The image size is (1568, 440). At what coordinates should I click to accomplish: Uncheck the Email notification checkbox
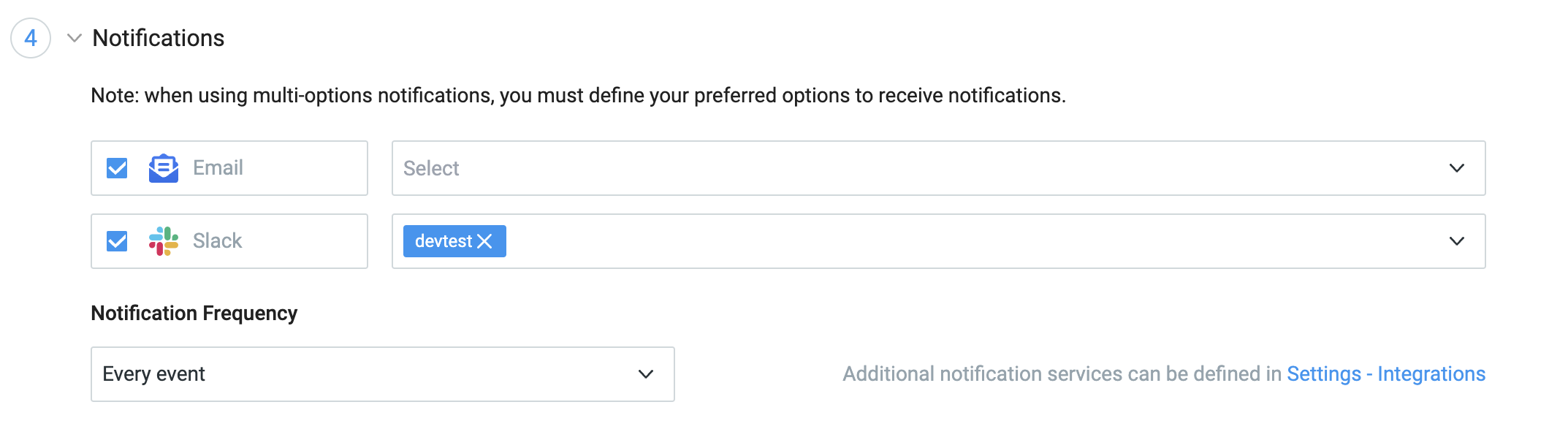[x=117, y=168]
